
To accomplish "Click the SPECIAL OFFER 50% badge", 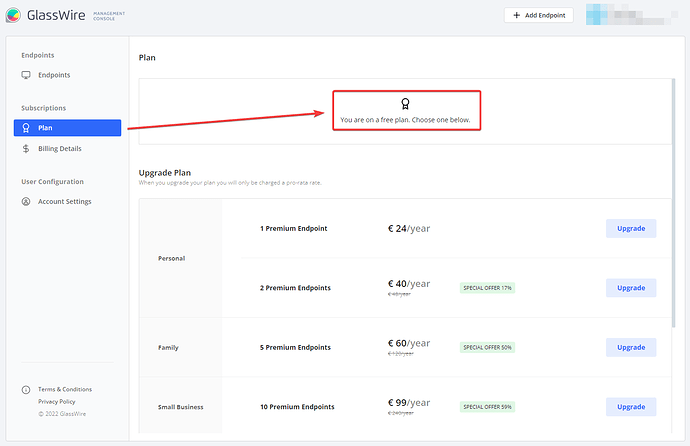I will 487,347.
